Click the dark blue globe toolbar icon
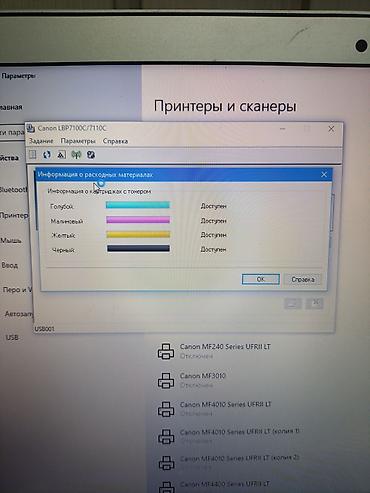The width and height of the screenshot is (370, 493). (91, 155)
